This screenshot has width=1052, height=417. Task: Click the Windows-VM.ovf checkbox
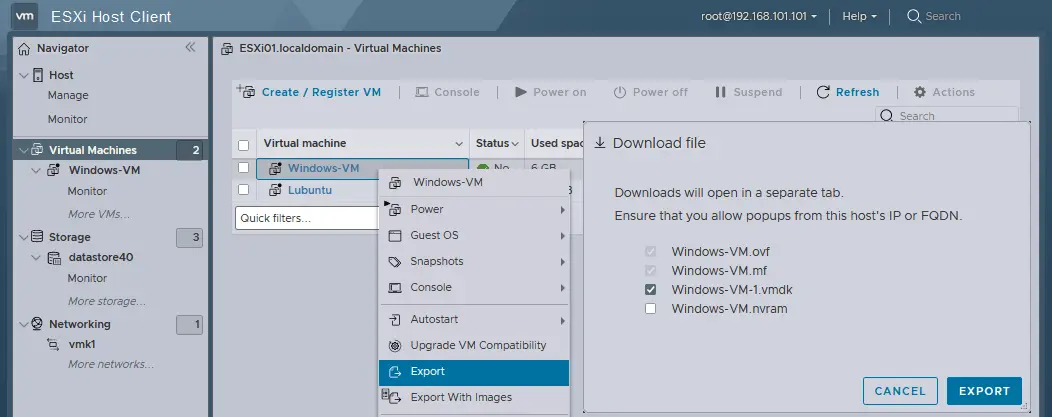pyautogui.click(x=650, y=252)
